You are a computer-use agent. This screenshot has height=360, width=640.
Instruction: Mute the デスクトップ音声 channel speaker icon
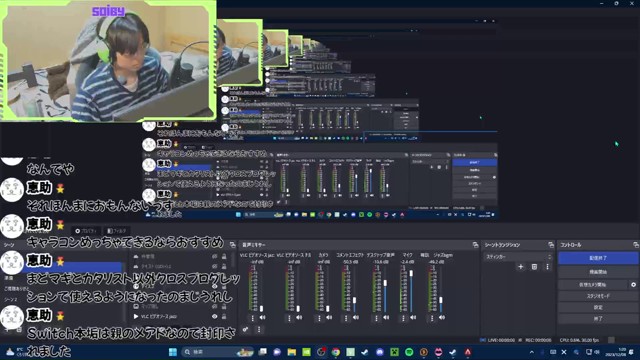click(386, 318)
